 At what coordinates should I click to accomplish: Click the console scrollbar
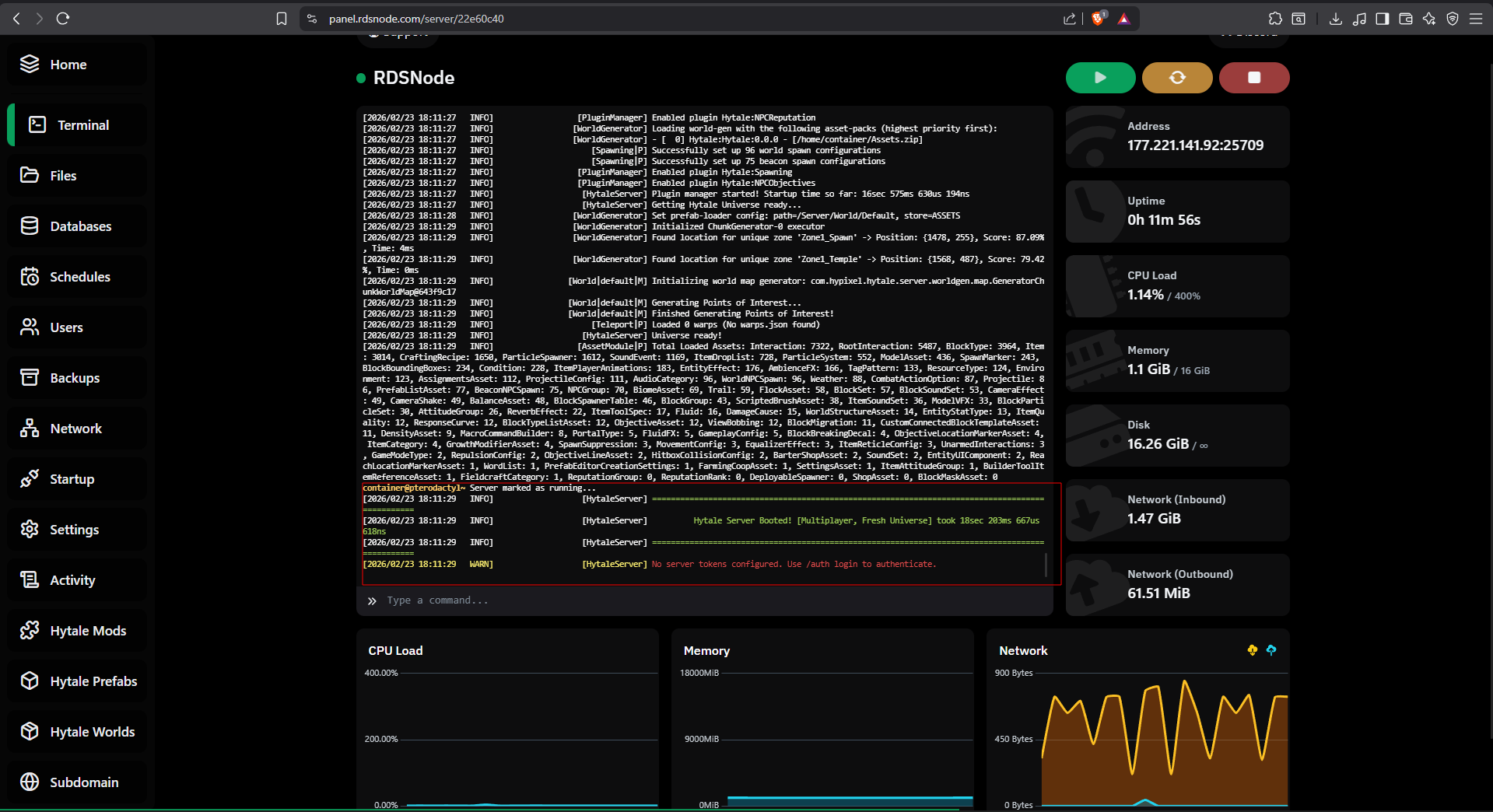1046,565
